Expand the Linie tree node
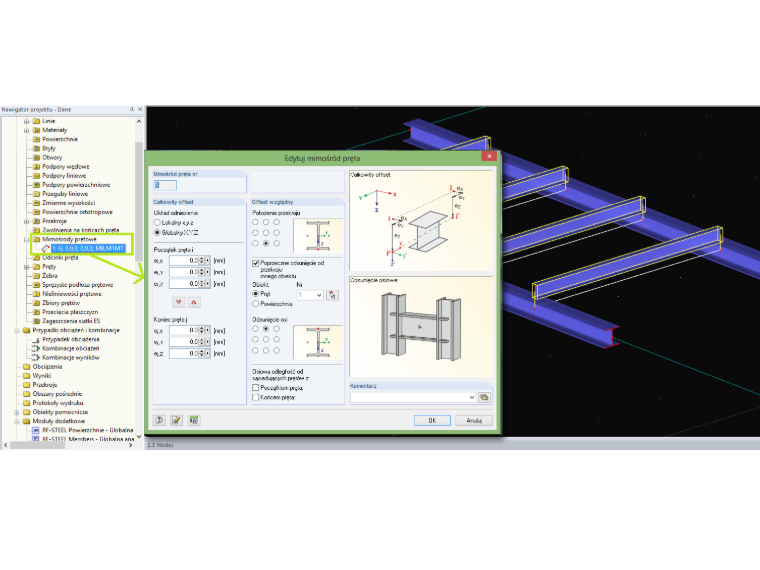The width and height of the screenshot is (760, 570). click(27, 121)
